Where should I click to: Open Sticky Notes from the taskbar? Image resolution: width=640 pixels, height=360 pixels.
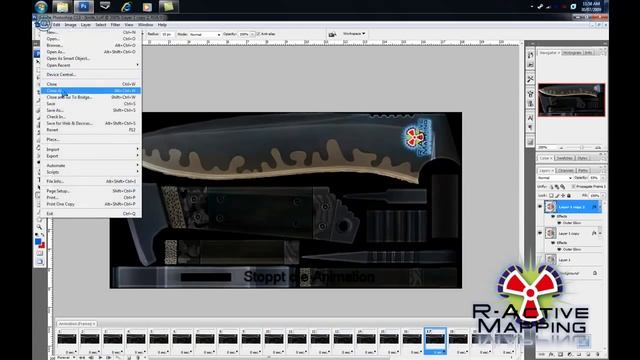[x=168, y=7]
